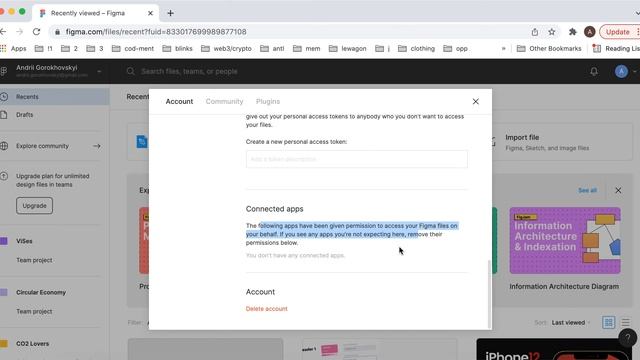640x360 pixels.
Task: Close the Recently viewed – Figma tab
Action: (150, 13)
